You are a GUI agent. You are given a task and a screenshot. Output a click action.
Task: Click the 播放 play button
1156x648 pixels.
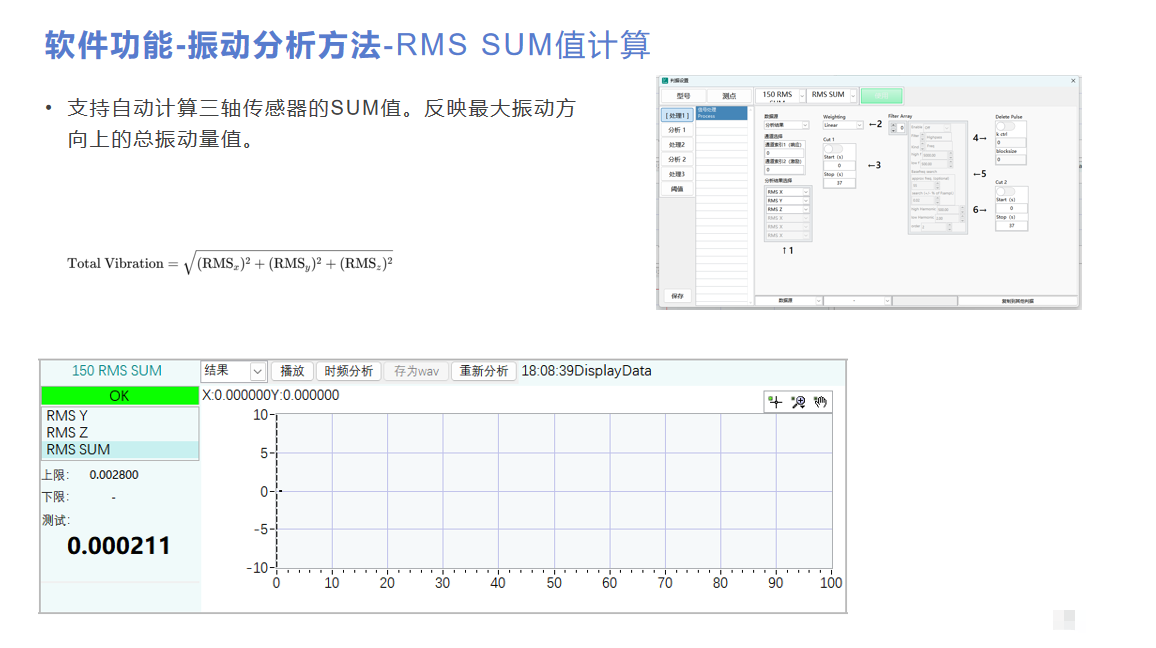pyautogui.click(x=292, y=371)
